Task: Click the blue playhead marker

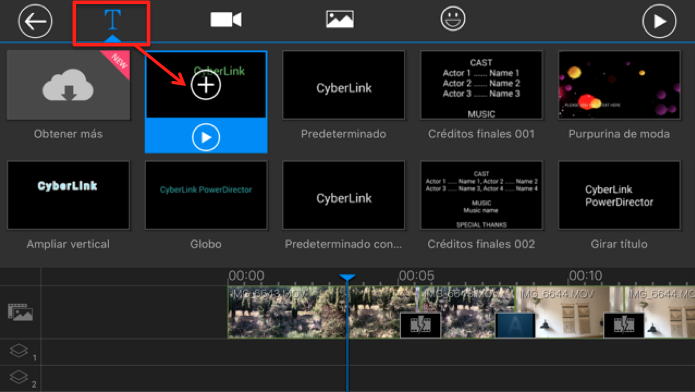Action: pos(347,278)
